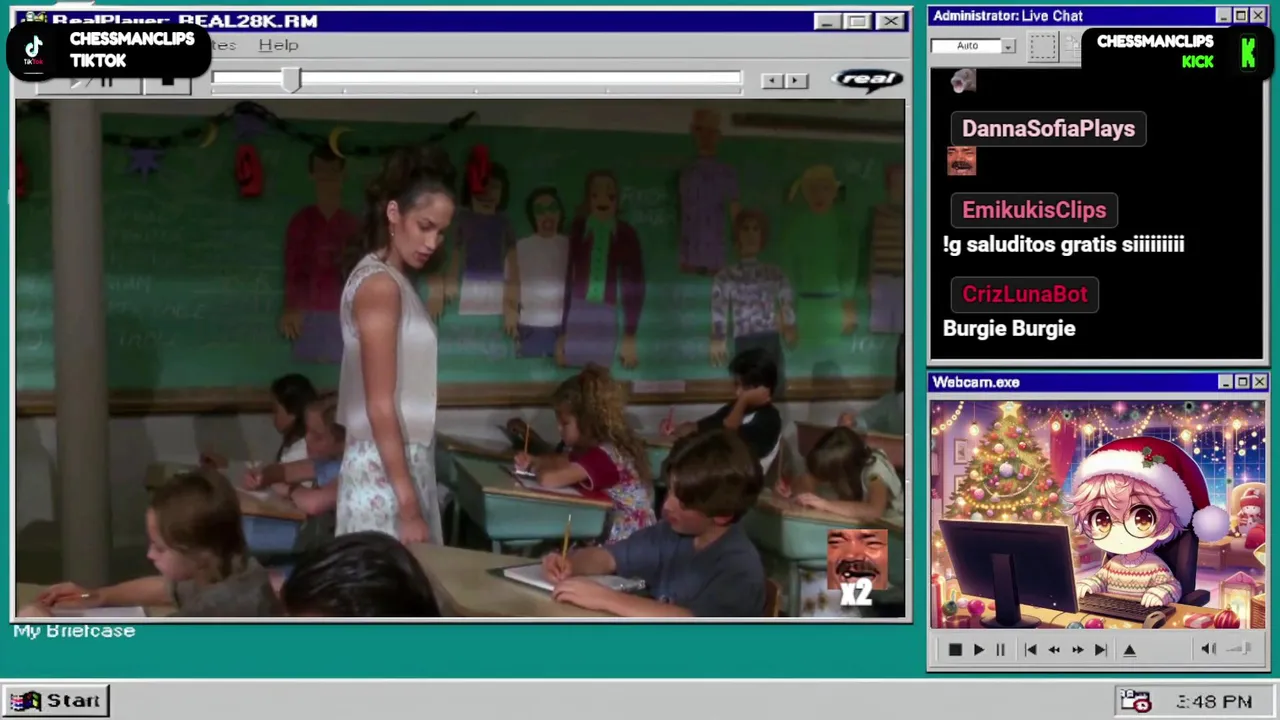This screenshot has height=720, width=1280.
Task: Click the RealPlayer video display area
Action: click(460, 358)
